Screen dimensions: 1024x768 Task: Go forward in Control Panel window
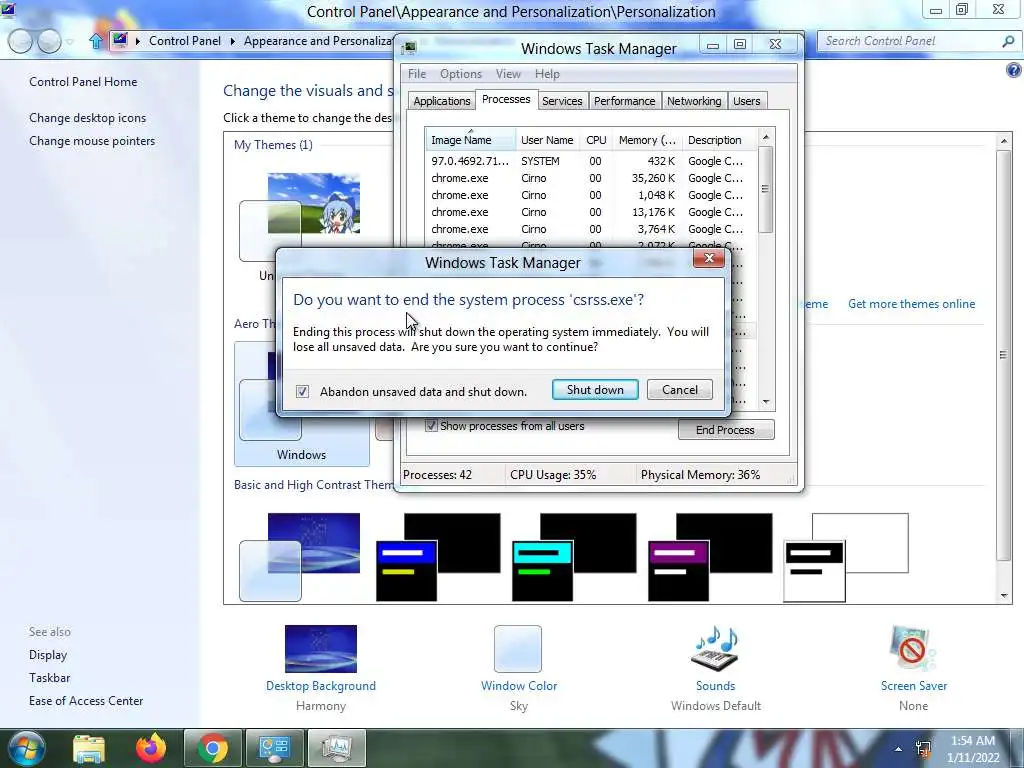click(49, 41)
